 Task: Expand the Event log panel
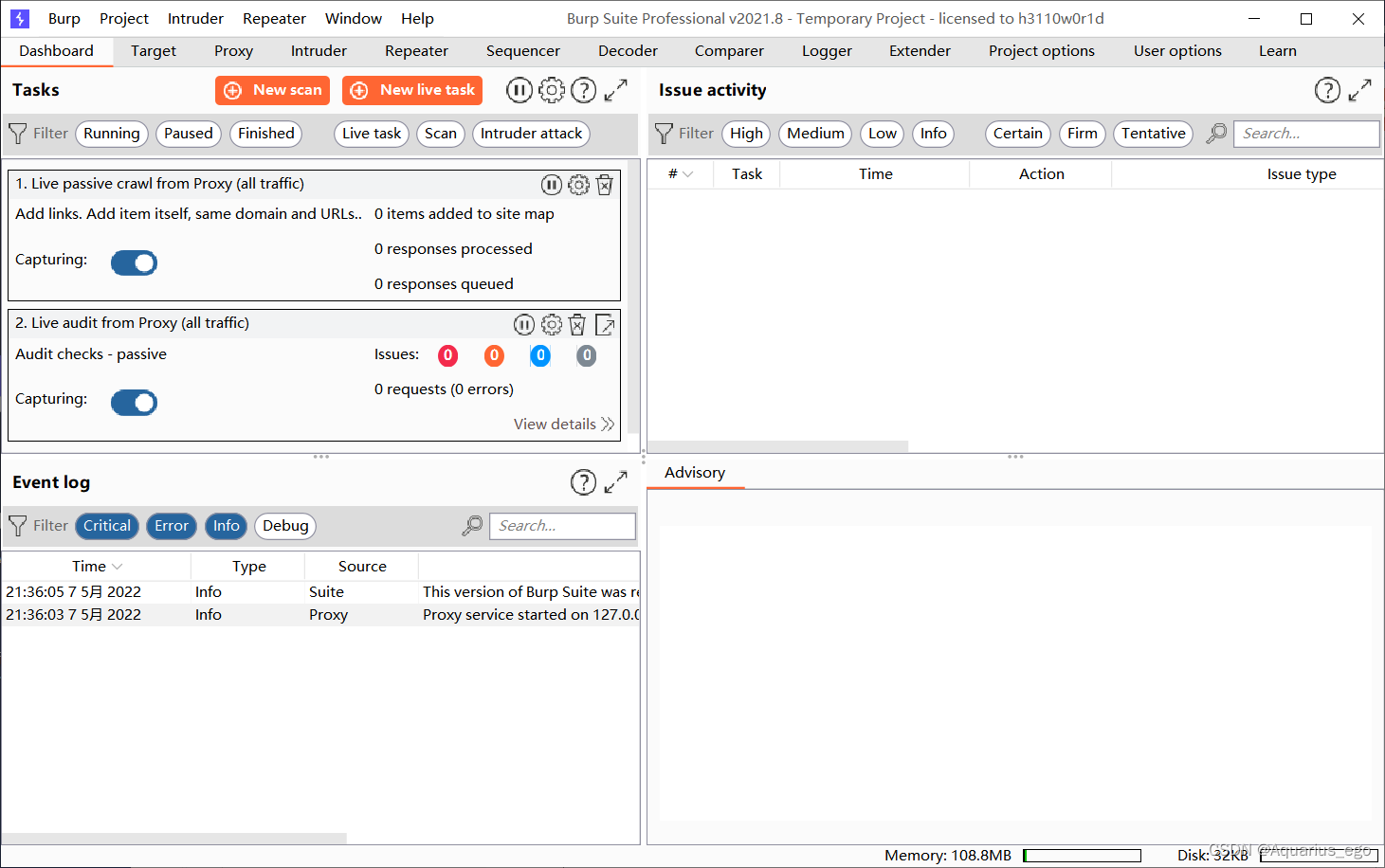(616, 482)
